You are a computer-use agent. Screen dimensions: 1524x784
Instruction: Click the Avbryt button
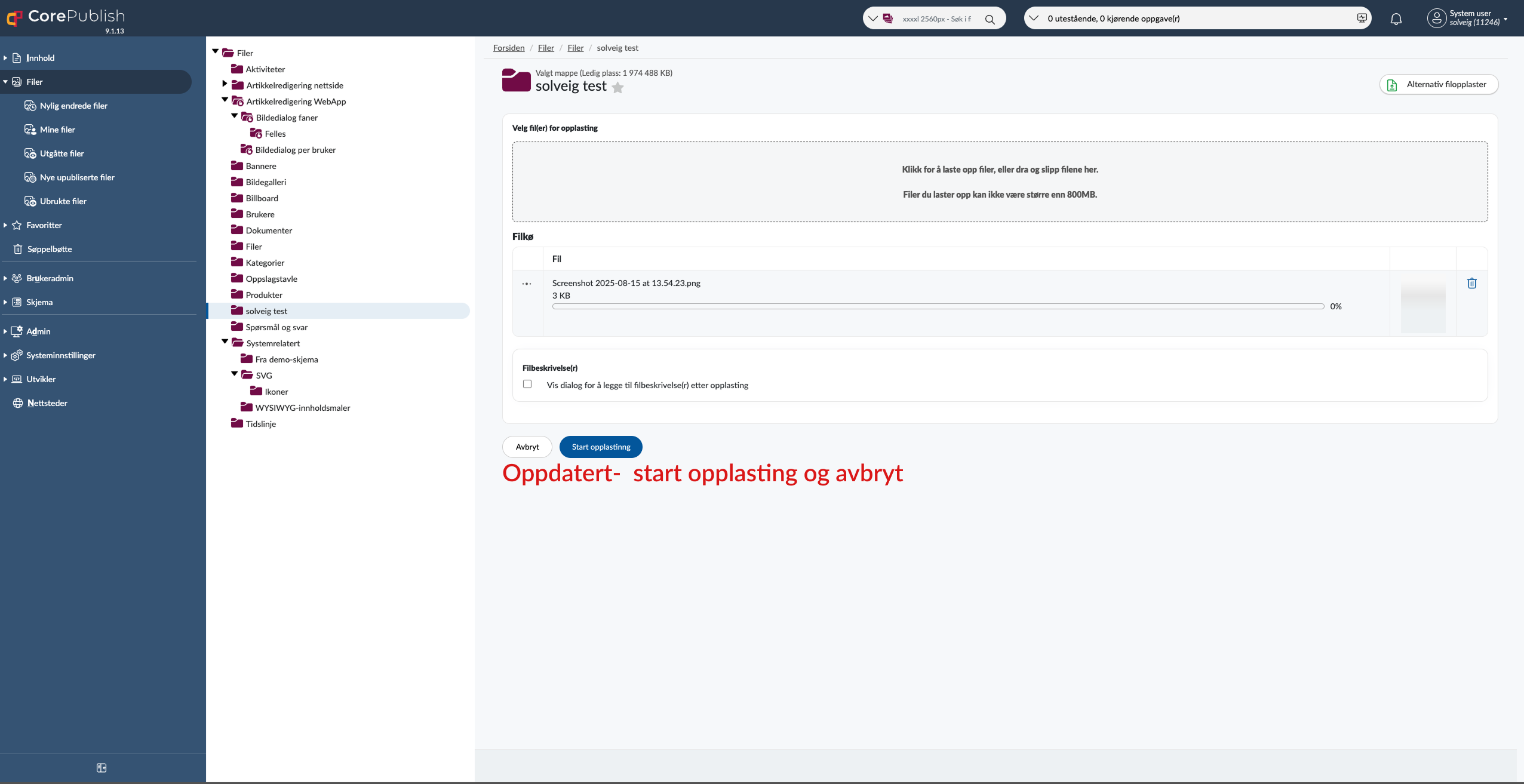click(527, 447)
